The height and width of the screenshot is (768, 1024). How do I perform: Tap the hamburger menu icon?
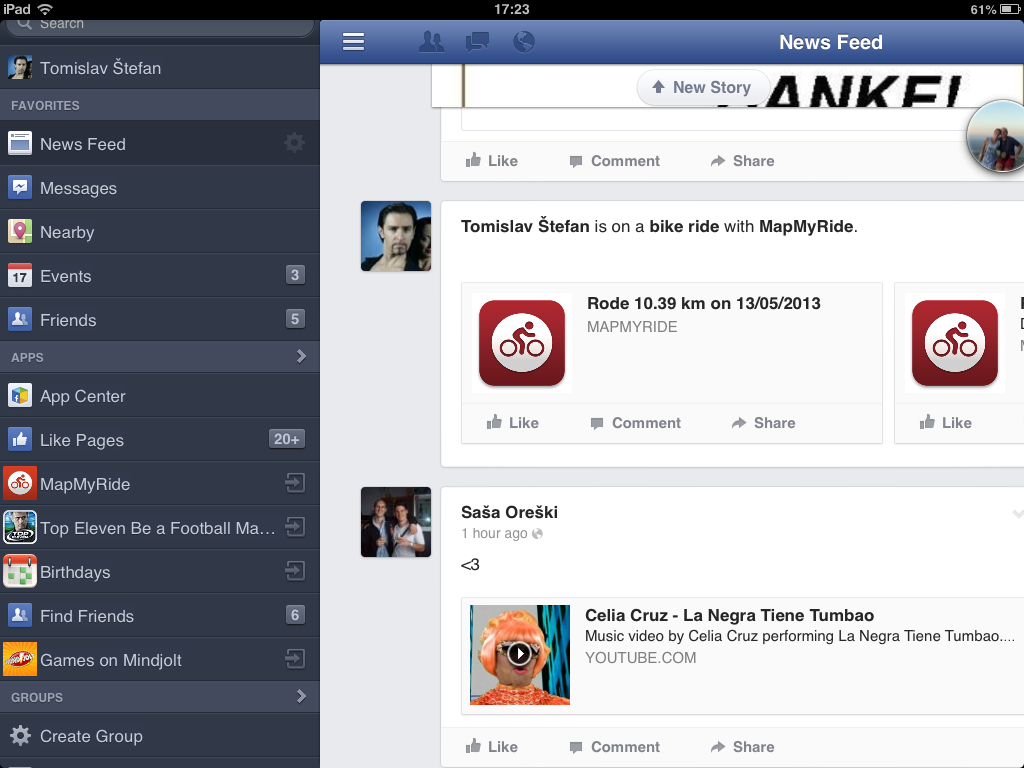tap(353, 42)
